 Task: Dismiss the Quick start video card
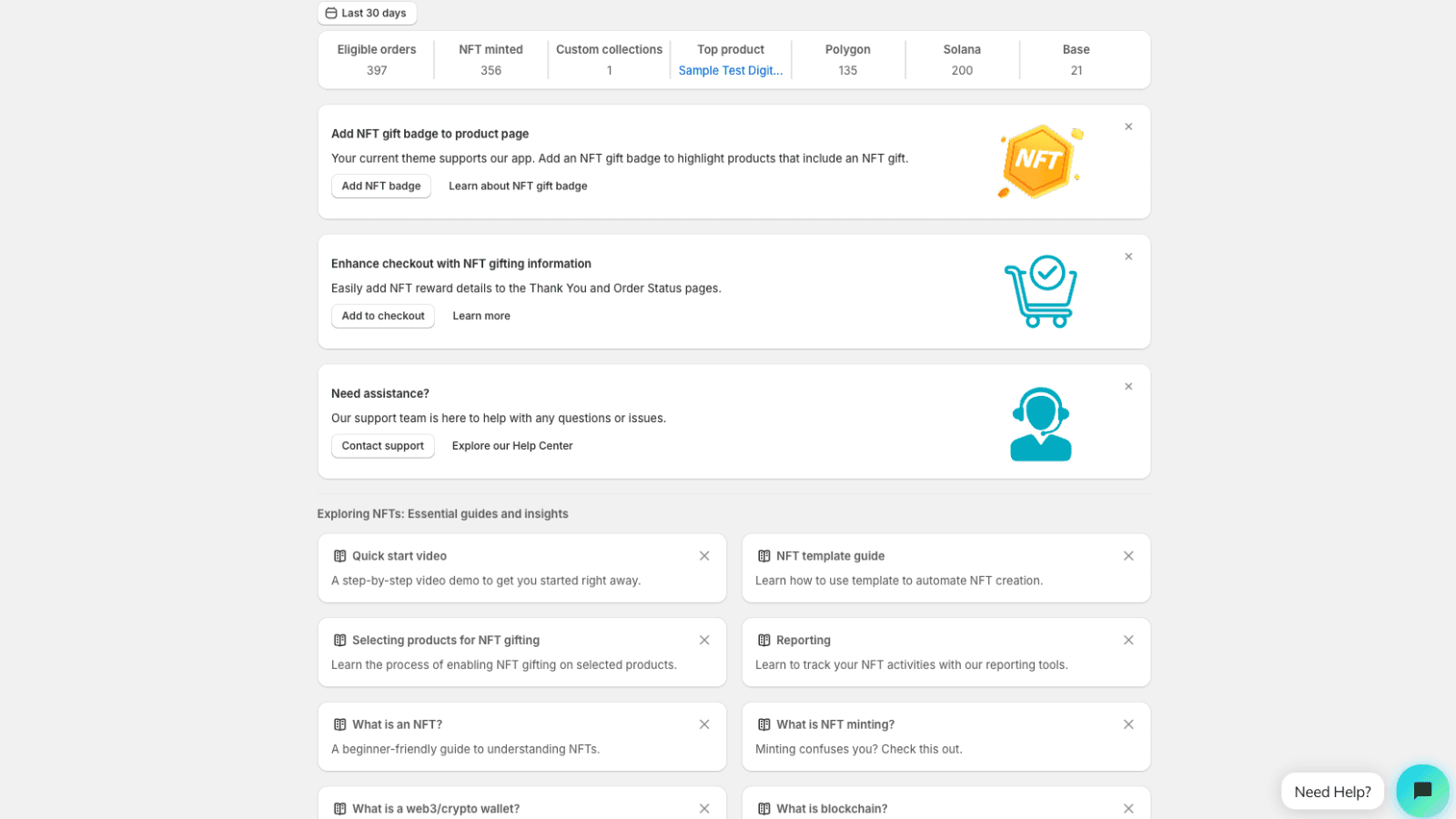click(x=704, y=555)
